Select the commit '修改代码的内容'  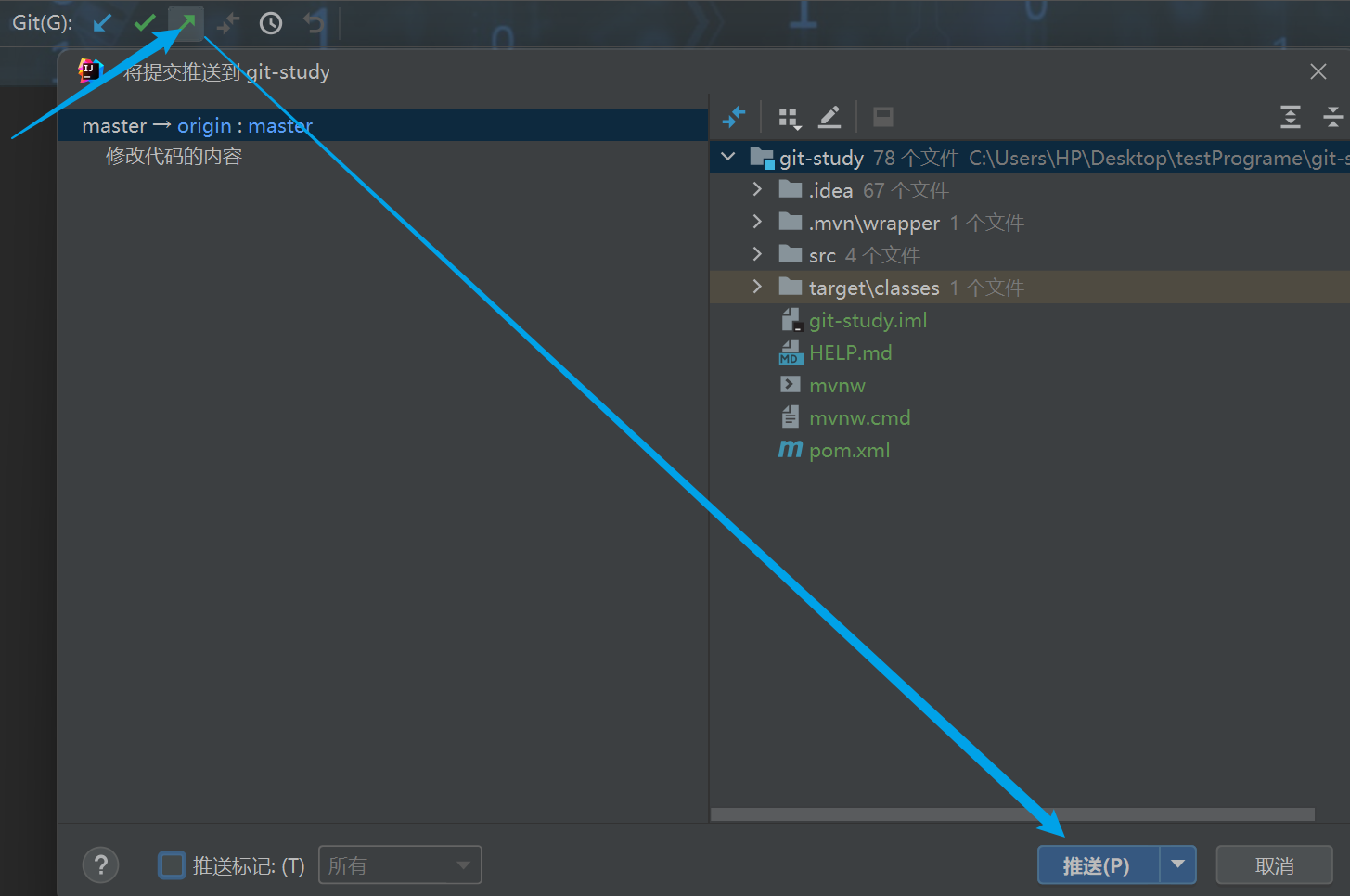pos(174,157)
